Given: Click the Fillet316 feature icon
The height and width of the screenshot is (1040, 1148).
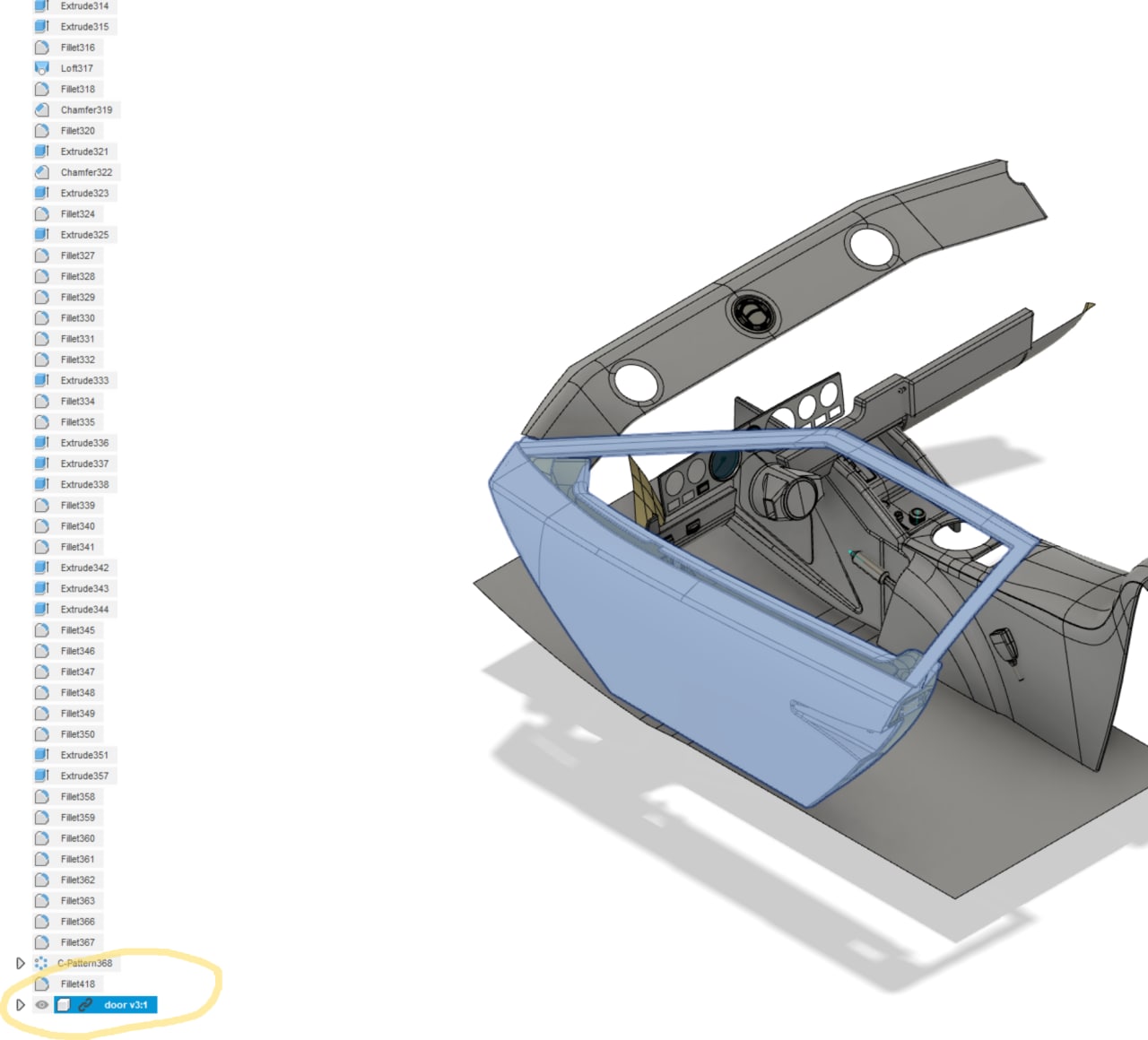Looking at the screenshot, I should coord(41,48).
